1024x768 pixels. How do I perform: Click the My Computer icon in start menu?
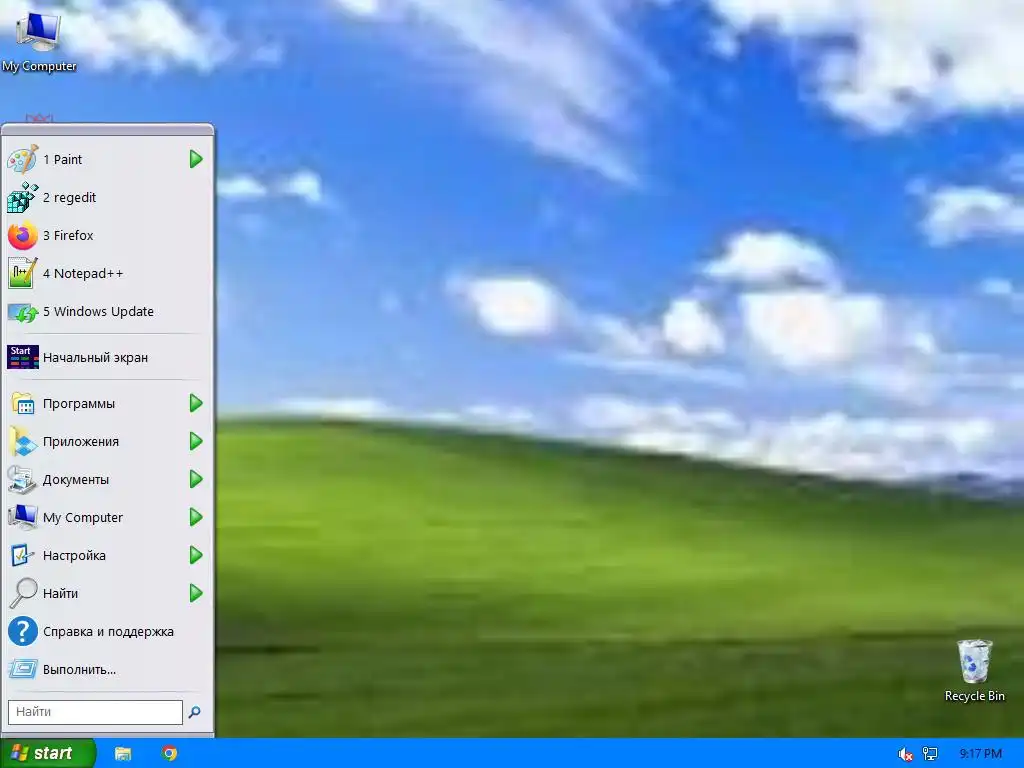point(23,517)
